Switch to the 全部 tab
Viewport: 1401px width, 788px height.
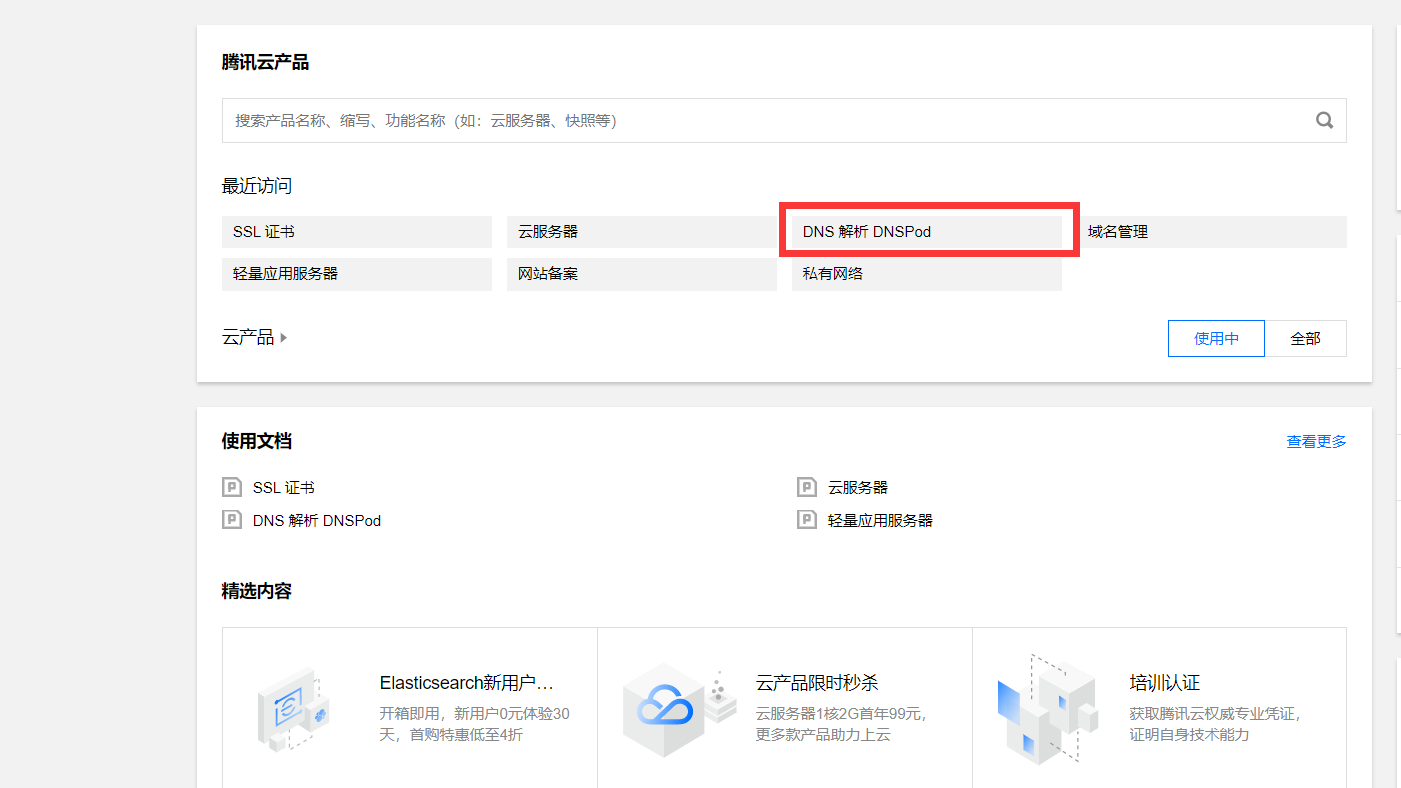point(1305,338)
